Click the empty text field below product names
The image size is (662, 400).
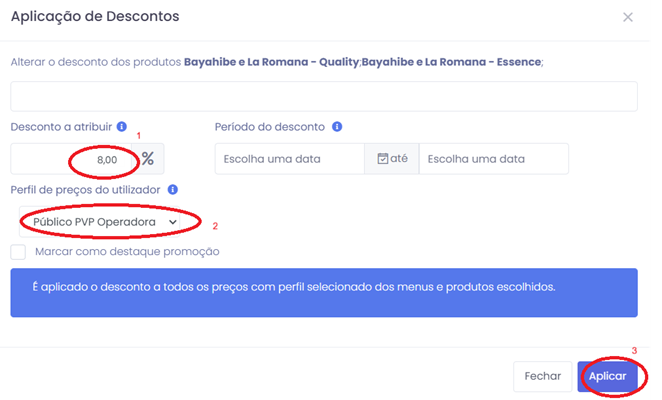324,96
